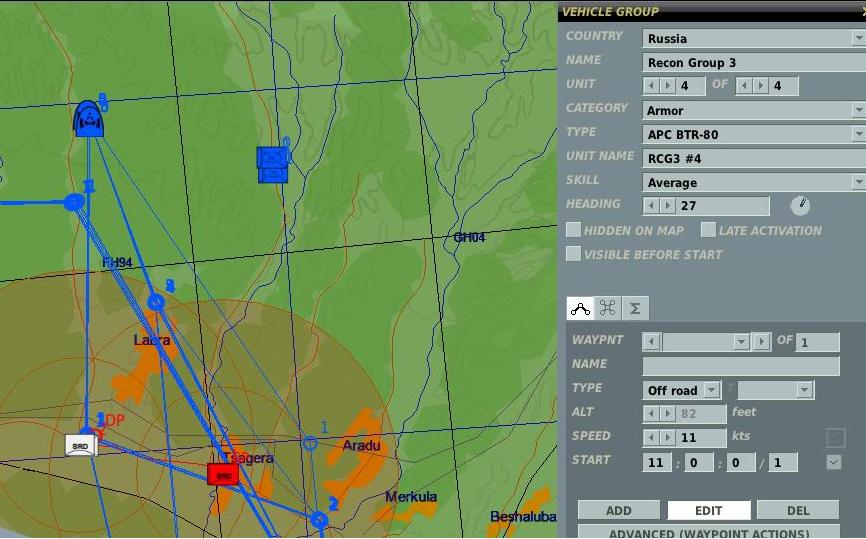Open the route waypoints tab icon
The image size is (866, 539).
pyautogui.click(x=580, y=308)
